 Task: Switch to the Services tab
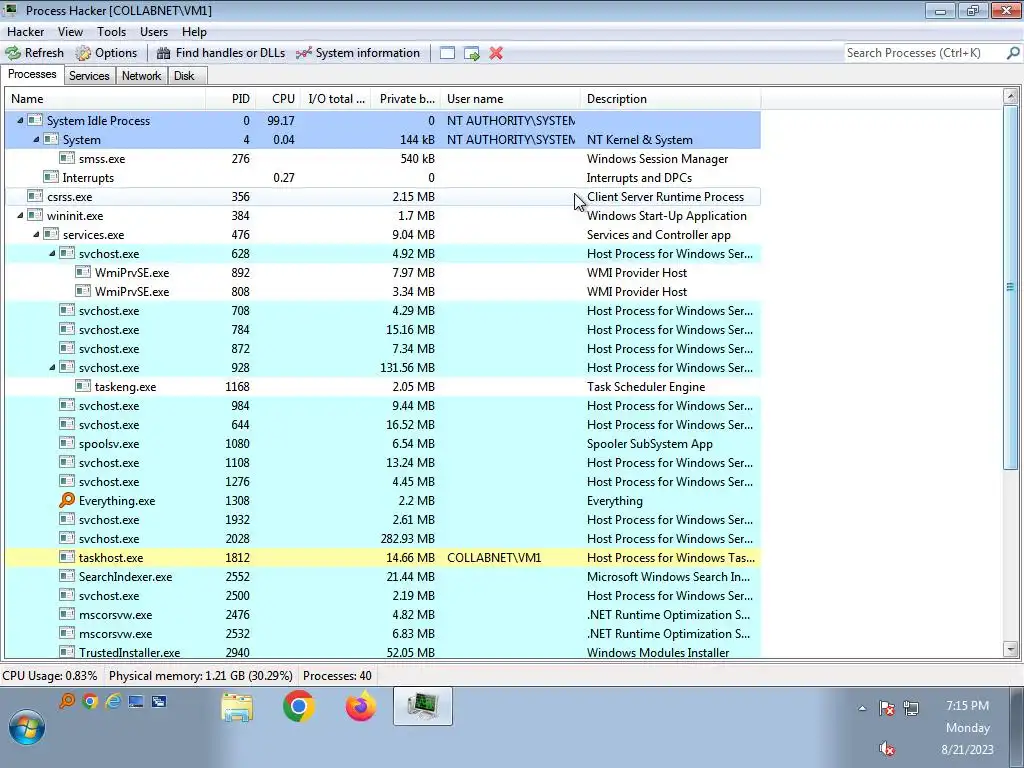click(x=89, y=76)
